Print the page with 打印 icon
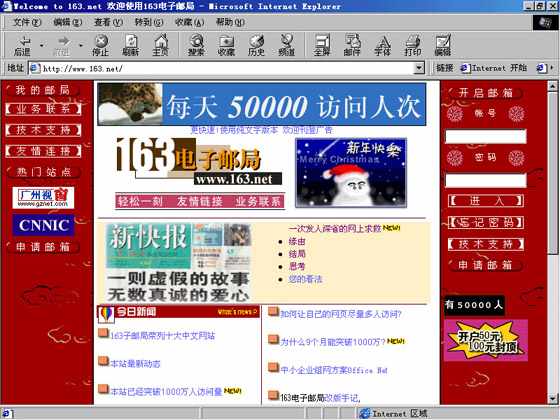 click(412, 45)
